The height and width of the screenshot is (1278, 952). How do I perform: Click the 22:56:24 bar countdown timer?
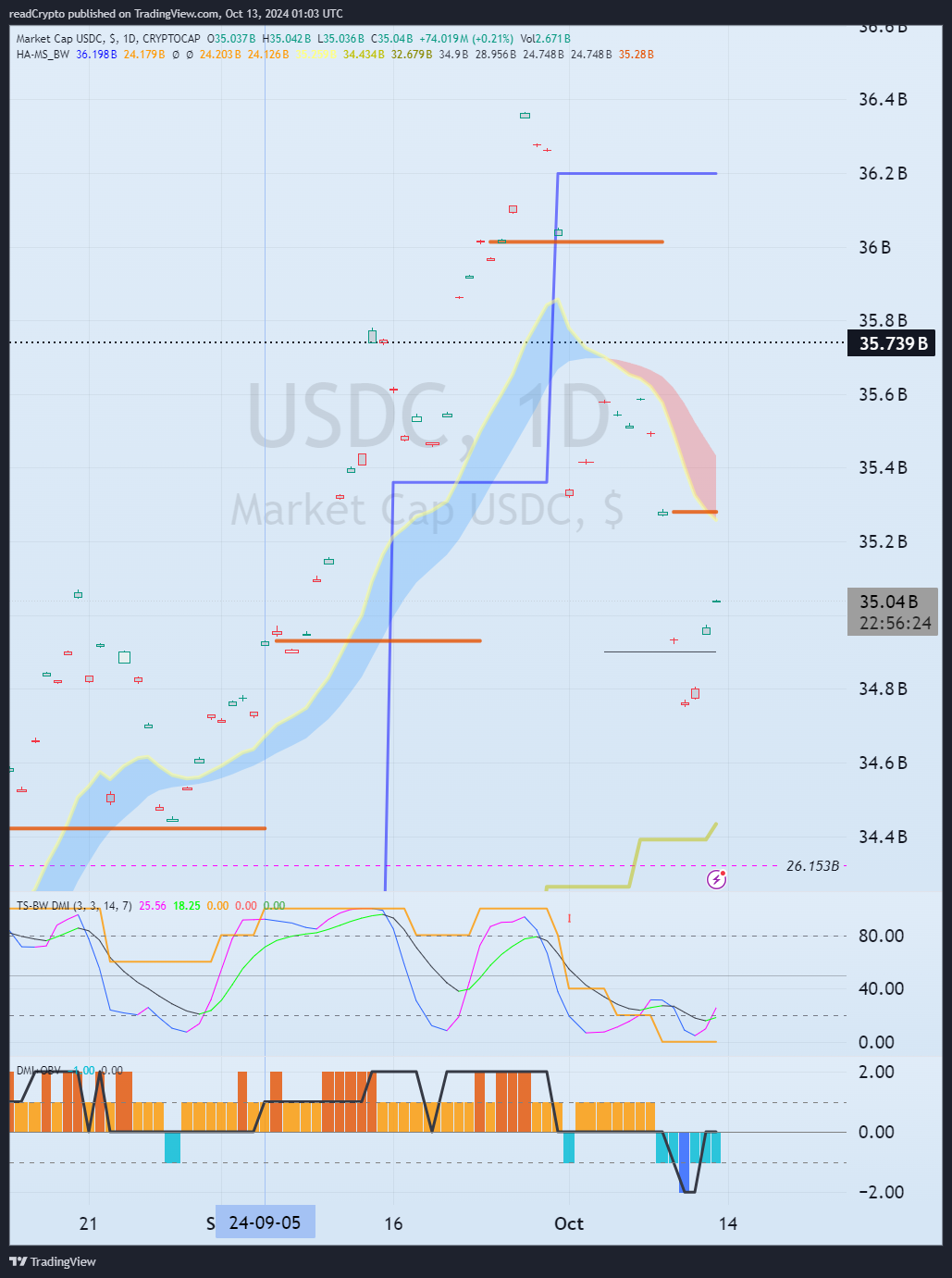(x=896, y=624)
